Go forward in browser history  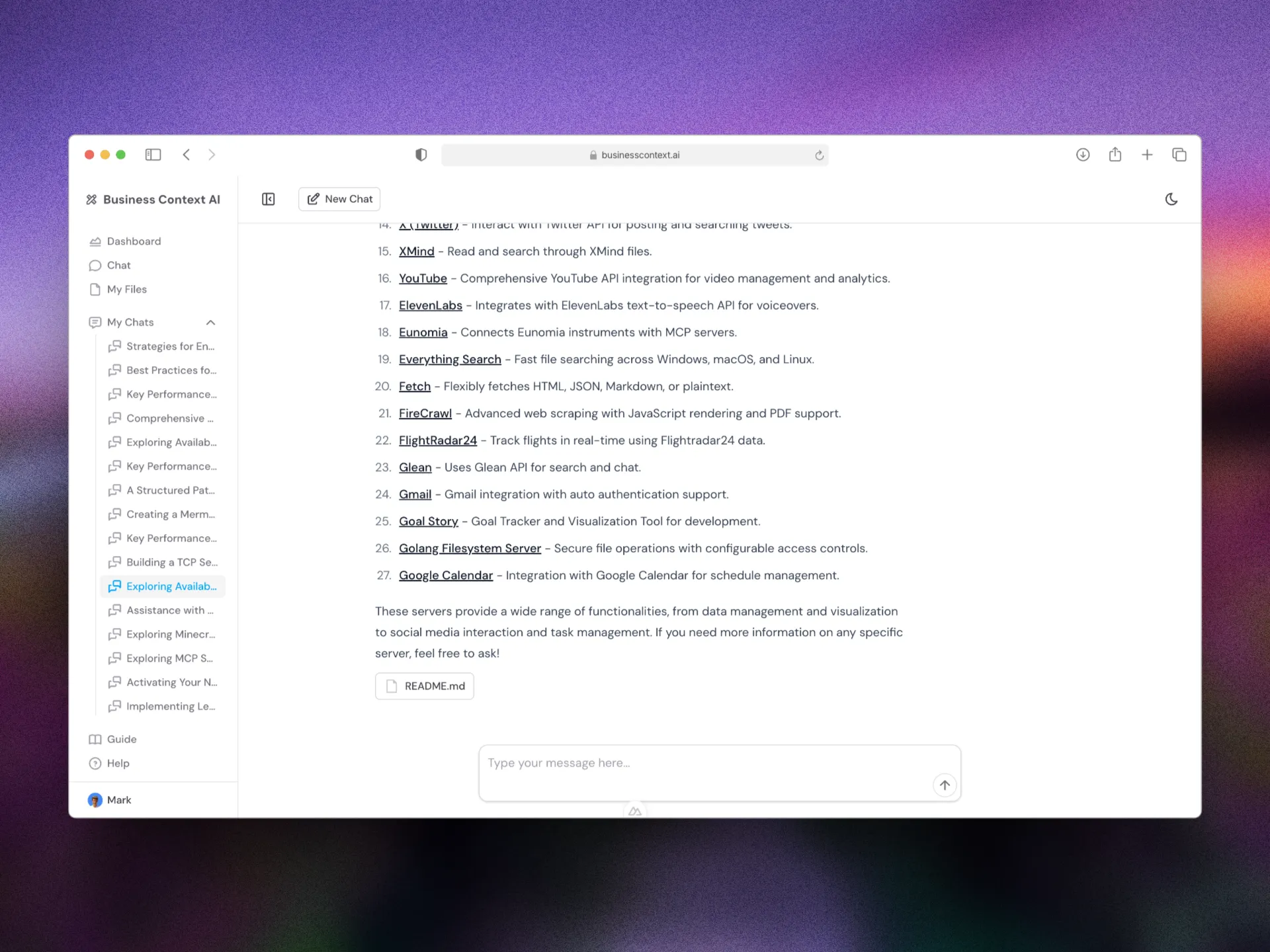click(212, 155)
